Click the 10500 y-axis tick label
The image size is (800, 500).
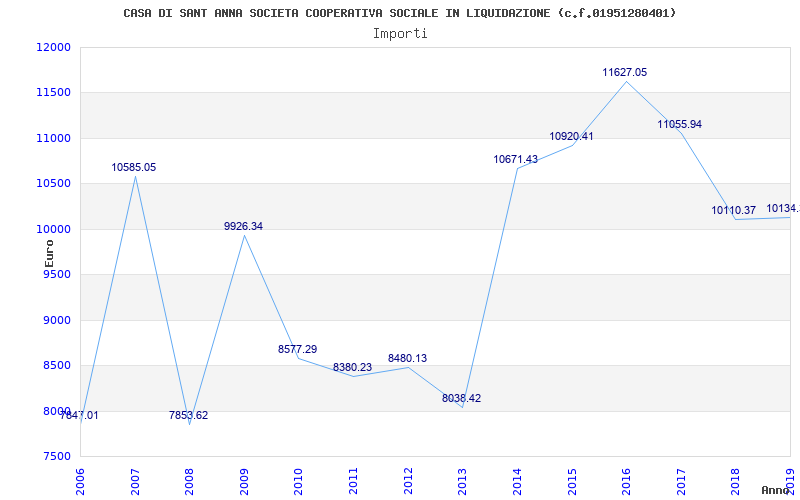pos(54,184)
